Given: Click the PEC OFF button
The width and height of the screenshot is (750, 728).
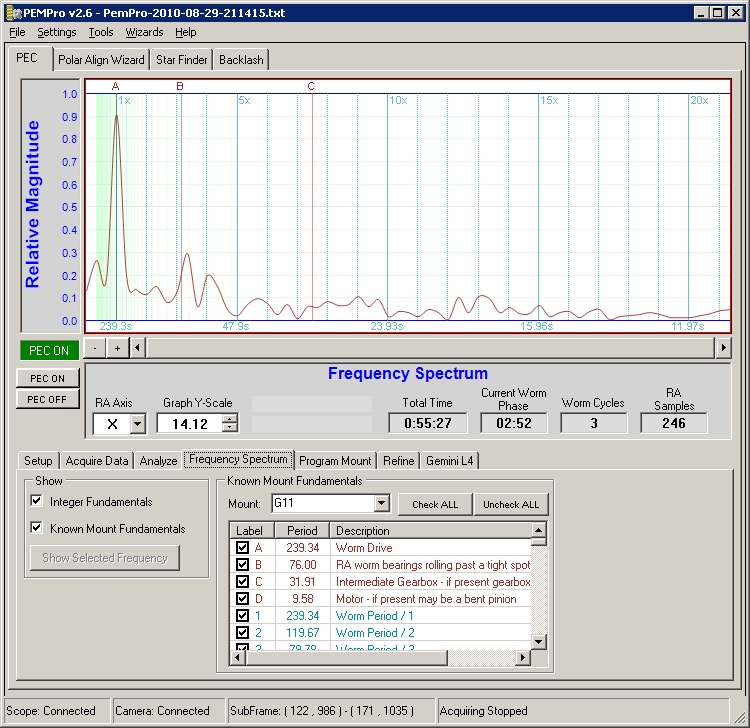Looking at the screenshot, I should pyautogui.click(x=47, y=399).
